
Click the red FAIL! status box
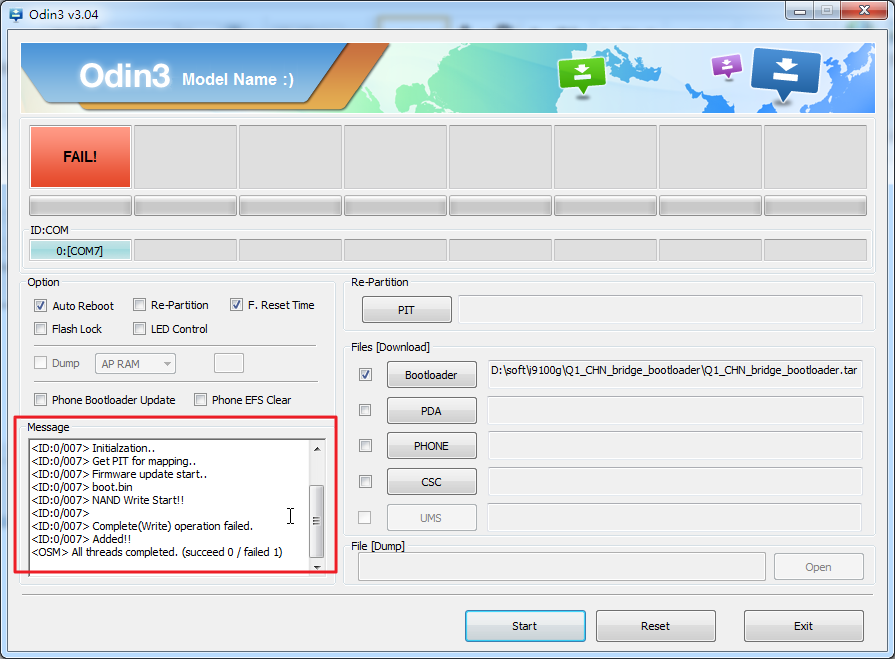[80, 157]
